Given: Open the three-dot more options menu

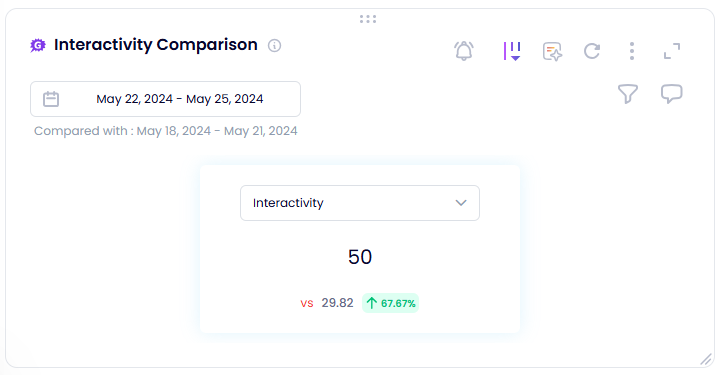Looking at the screenshot, I should (632, 51).
